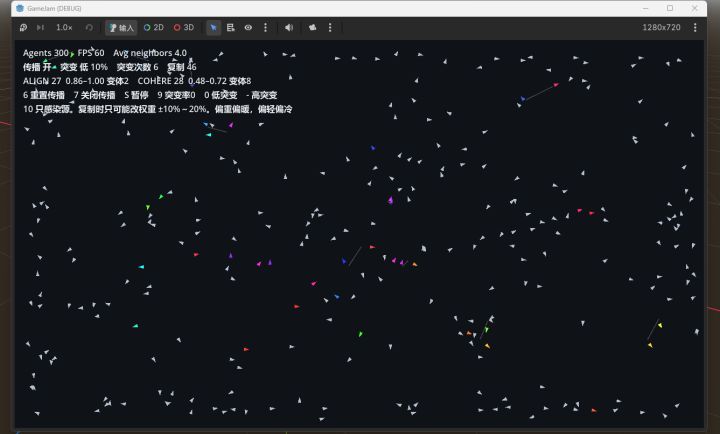The height and width of the screenshot is (434, 720).
Task: Click the 'Avg neighbors 4.0' text
Action: [x=150, y=53]
